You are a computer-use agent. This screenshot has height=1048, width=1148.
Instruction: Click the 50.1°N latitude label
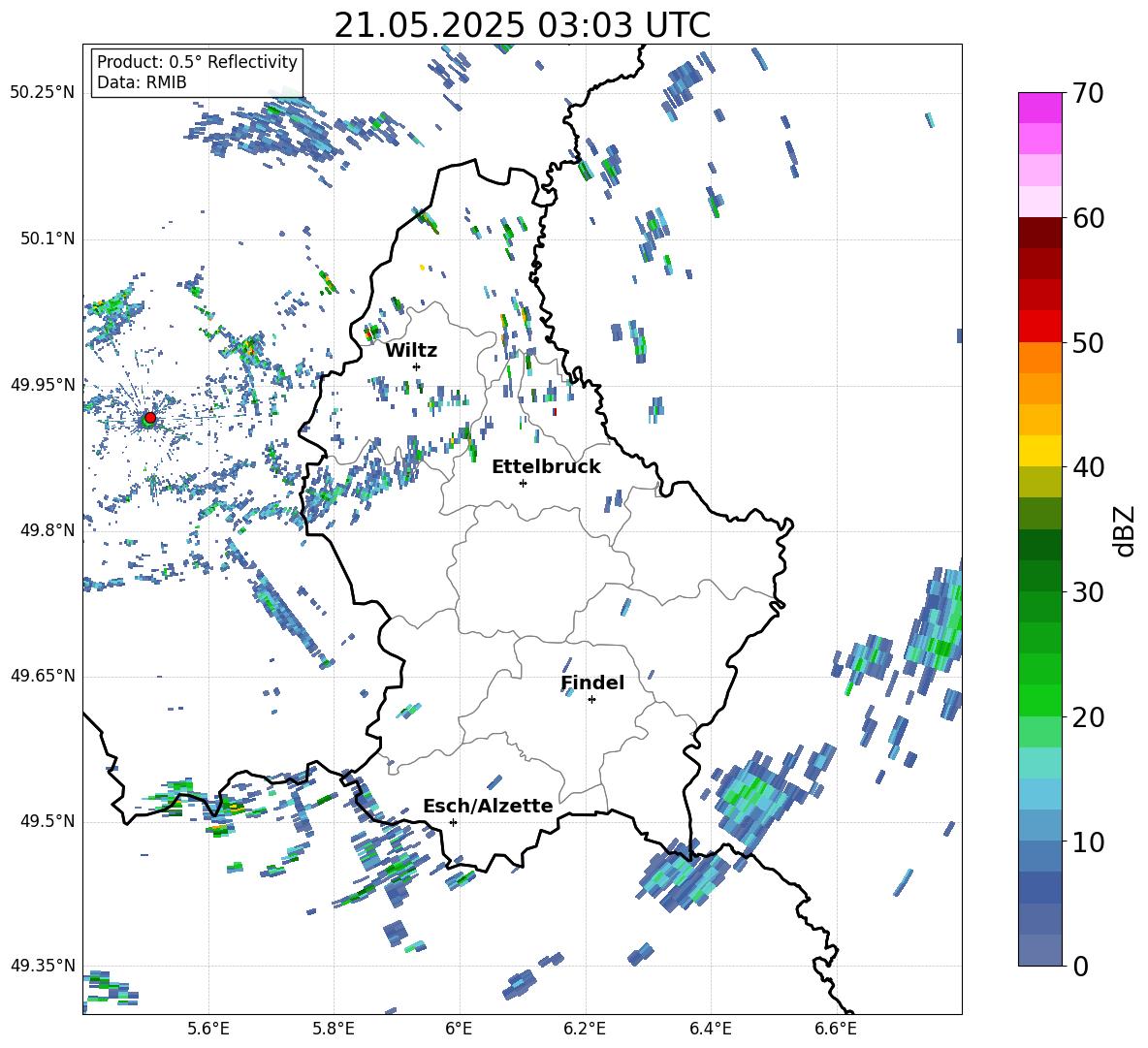[x=48, y=238]
